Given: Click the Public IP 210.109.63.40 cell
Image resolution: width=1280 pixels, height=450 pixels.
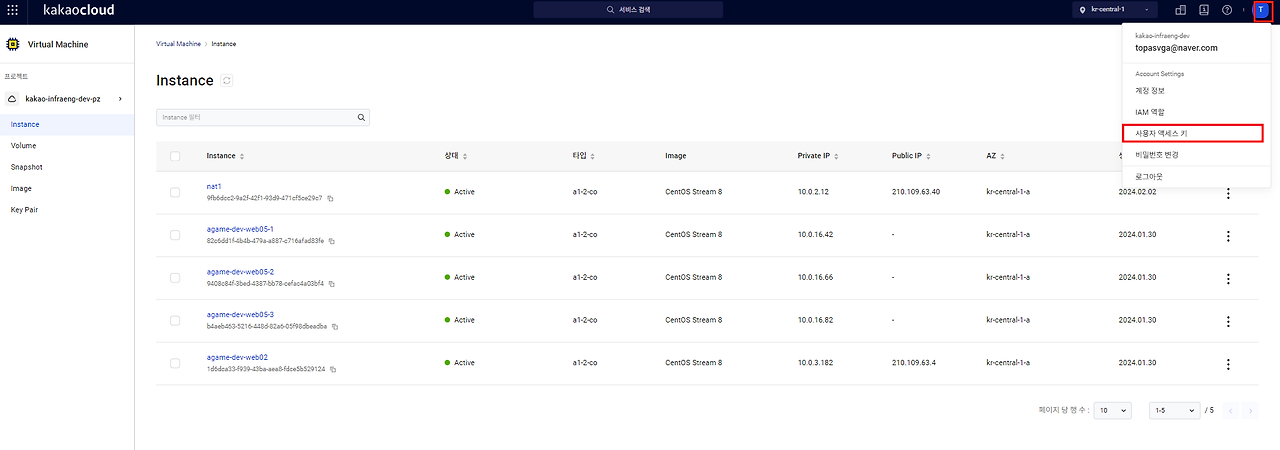Looking at the screenshot, I should 916,192.
